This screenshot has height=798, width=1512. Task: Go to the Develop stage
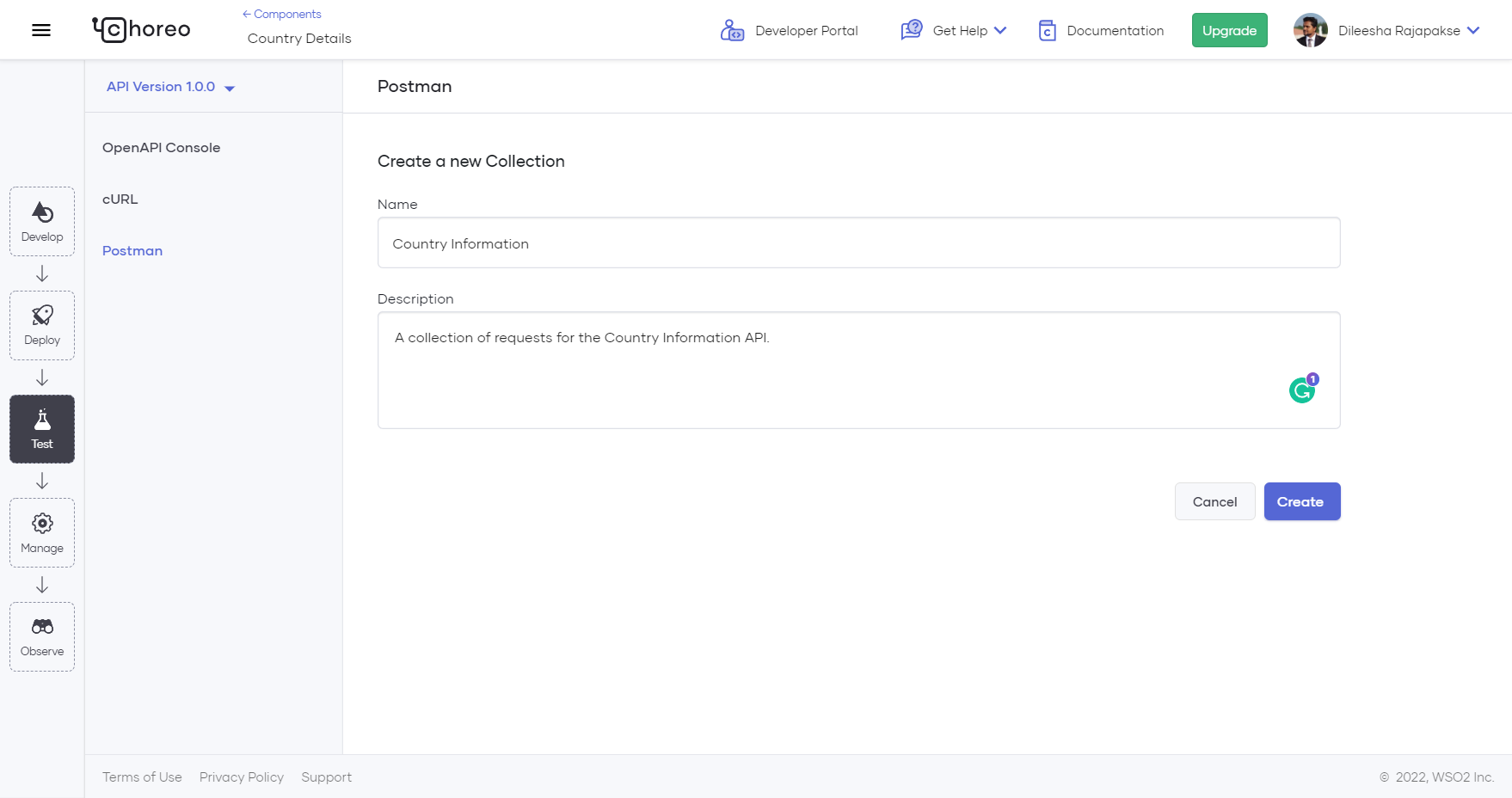coord(42,221)
